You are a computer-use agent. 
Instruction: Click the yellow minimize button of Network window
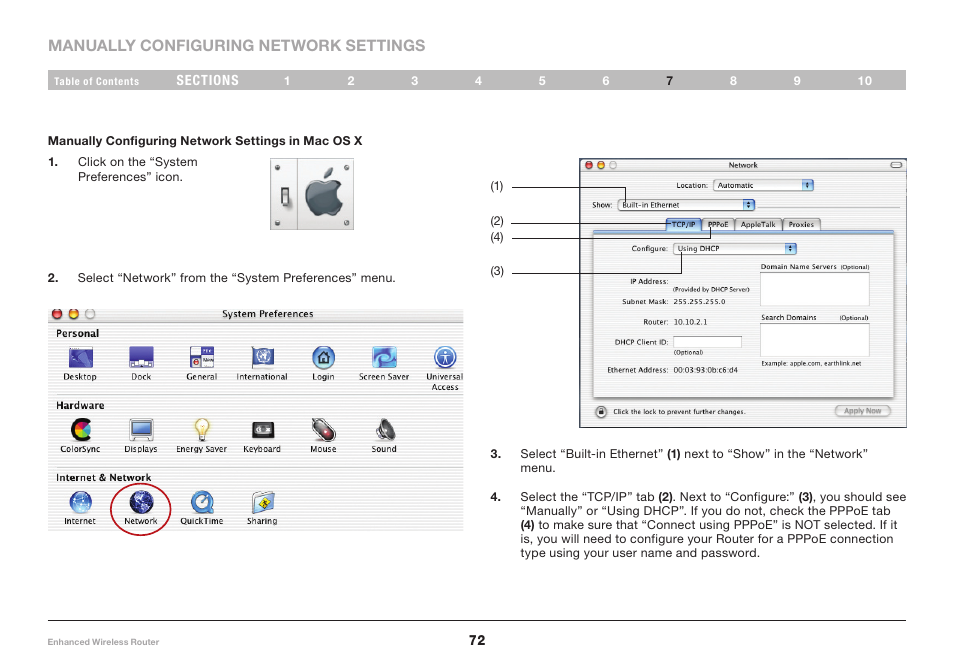(601, 165)
